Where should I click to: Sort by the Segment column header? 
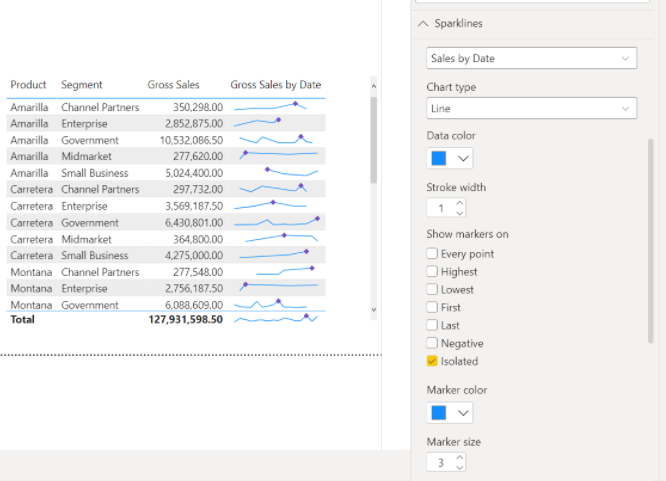82,85
